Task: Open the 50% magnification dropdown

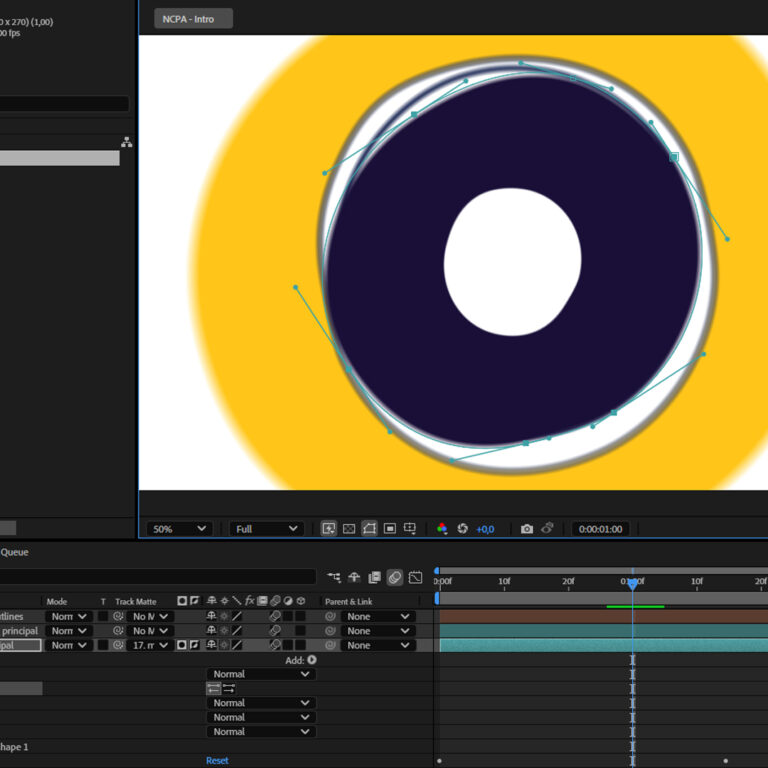Action: (179, 529)
